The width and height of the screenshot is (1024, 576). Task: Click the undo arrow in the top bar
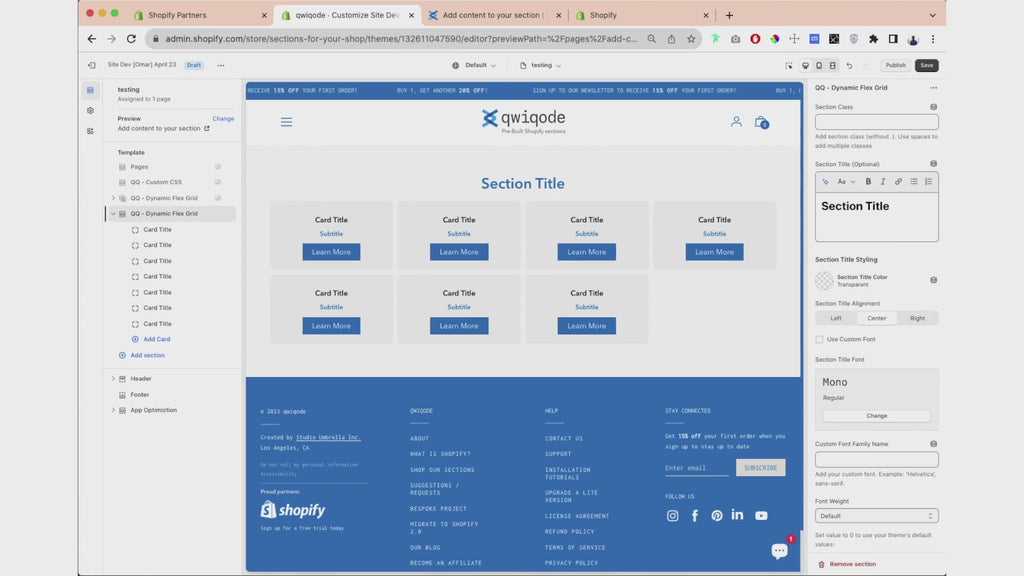[x=849, y=65]
